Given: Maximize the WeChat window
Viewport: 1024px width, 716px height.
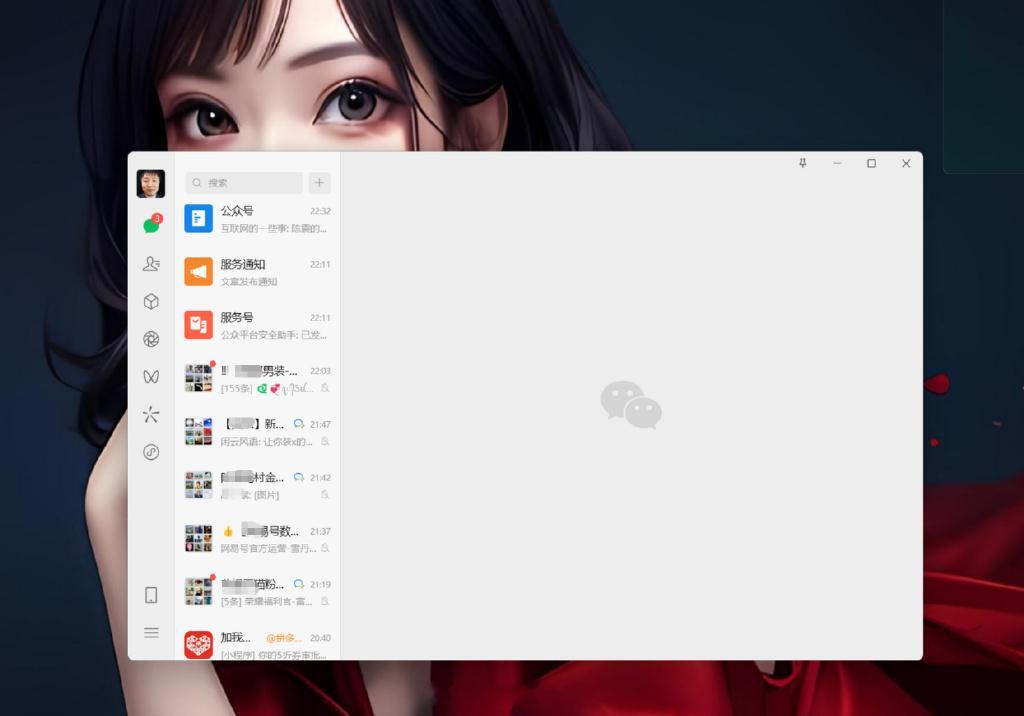Looking at the screenshot, I should pyautogui.click(x=871, y=163).
